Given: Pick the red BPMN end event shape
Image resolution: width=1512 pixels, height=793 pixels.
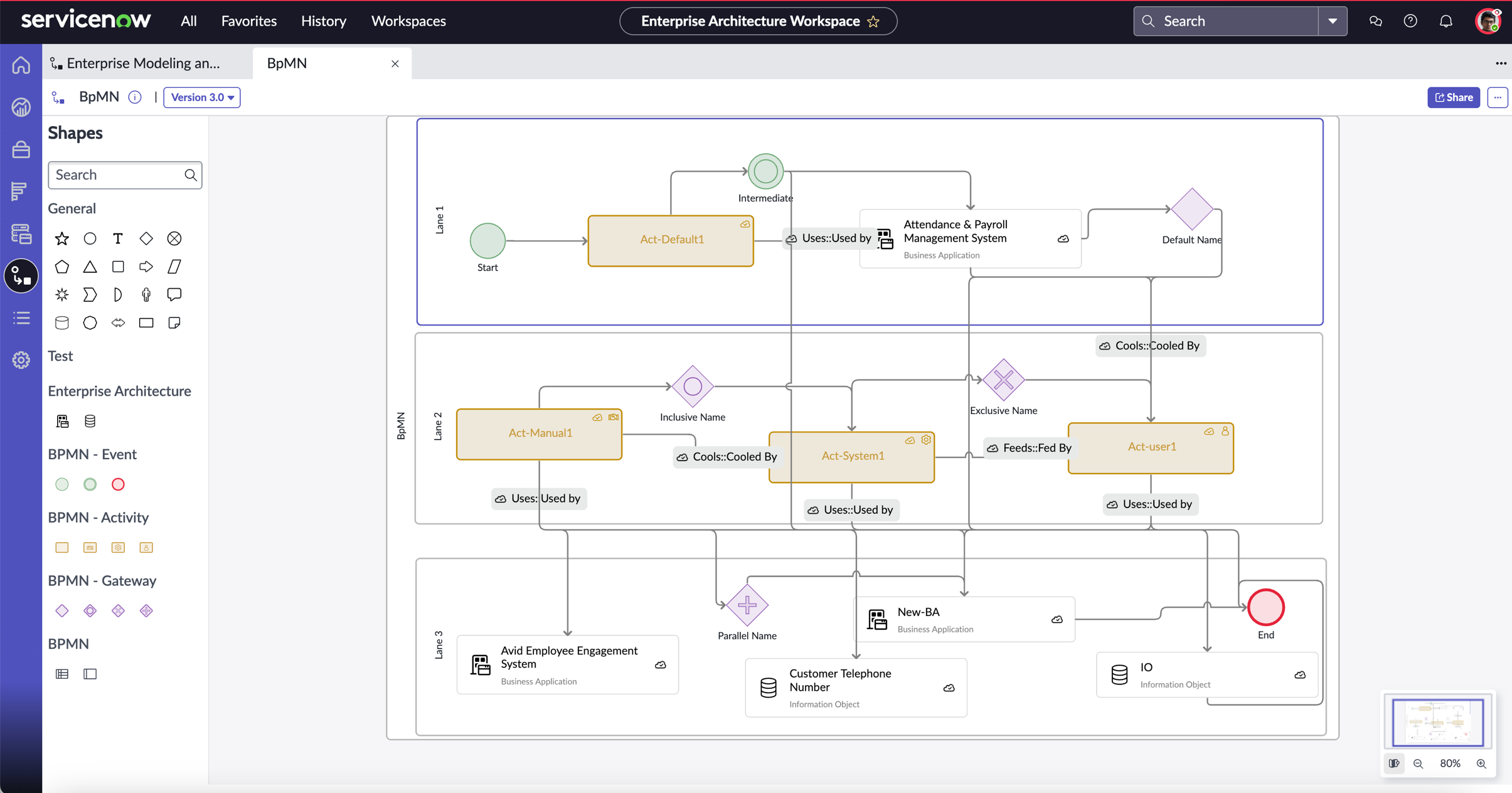Looking at the screenshot, I should [x=118, y=484].
